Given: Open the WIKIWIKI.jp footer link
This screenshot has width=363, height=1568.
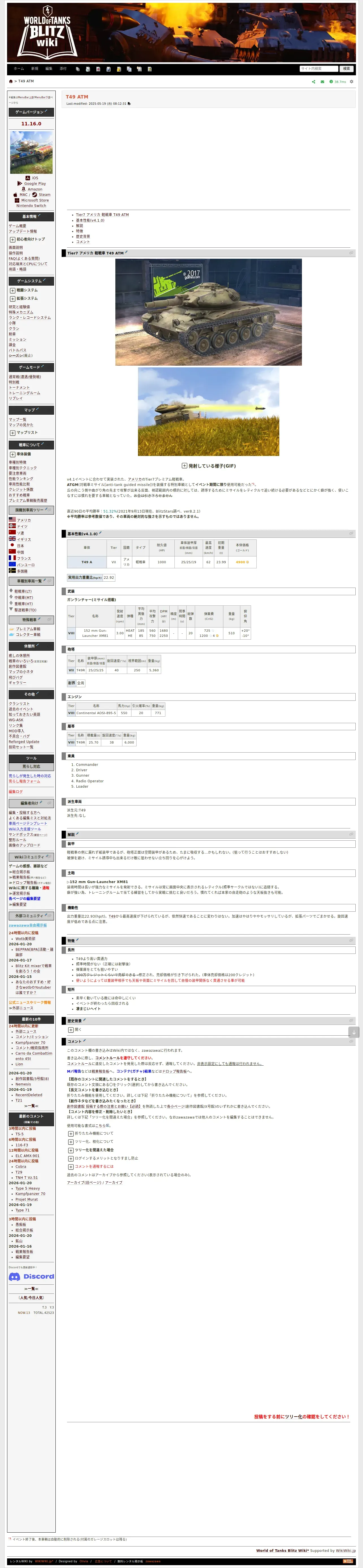Looking at the screenshot, I should pos(44,1561).
